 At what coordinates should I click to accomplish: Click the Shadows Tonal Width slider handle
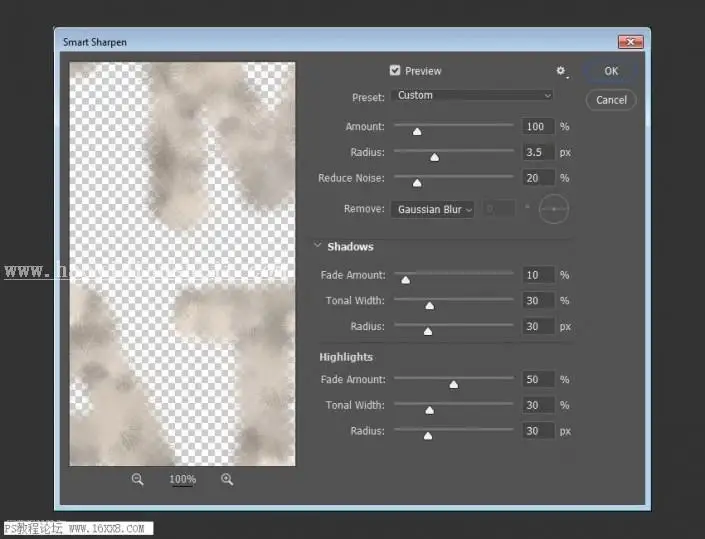click(x=430, y=306)
